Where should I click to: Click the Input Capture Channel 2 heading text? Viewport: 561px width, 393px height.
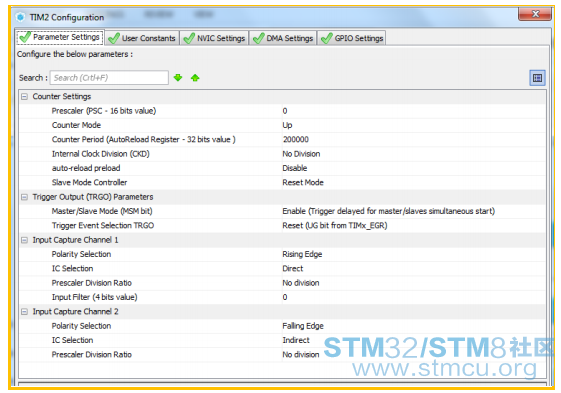click(x=75, y=311)
